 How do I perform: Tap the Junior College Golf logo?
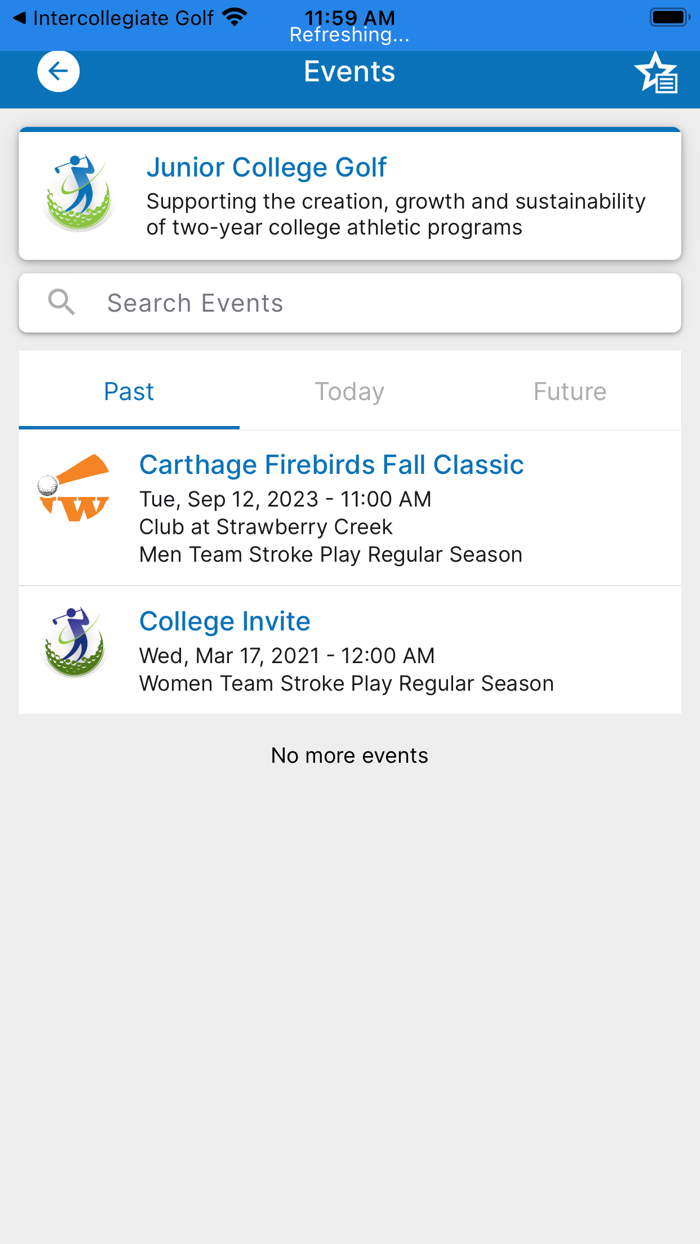(x=78, y=192)
